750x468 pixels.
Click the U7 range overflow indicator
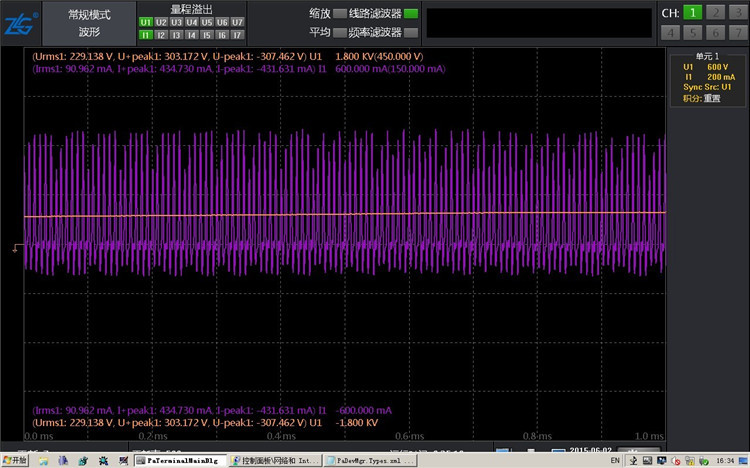click(x=237, y=22)
